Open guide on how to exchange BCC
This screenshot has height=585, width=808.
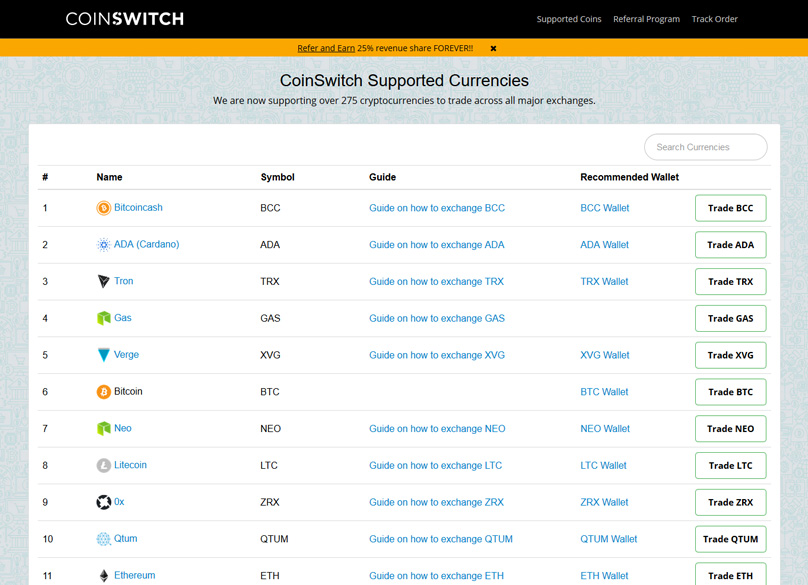coord(437,208)
